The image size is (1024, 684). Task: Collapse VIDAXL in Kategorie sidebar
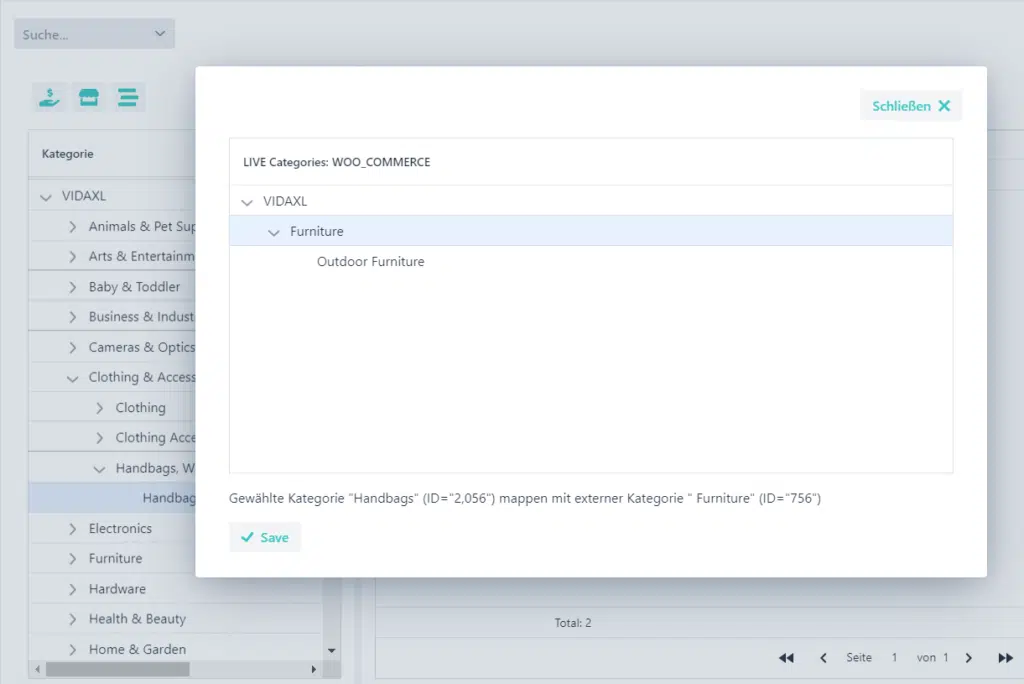(x=46, y=197)
